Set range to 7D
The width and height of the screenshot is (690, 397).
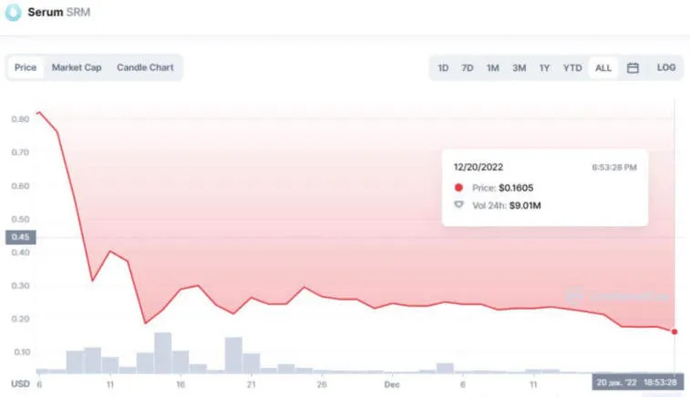pos(467,68)
